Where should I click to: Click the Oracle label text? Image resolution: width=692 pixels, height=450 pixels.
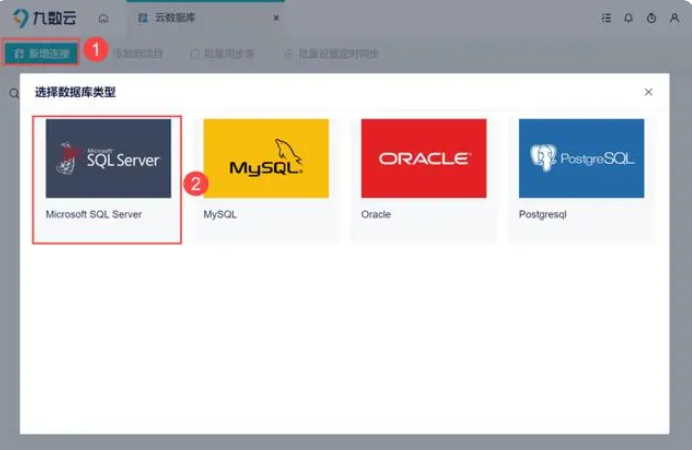point(376,214)
